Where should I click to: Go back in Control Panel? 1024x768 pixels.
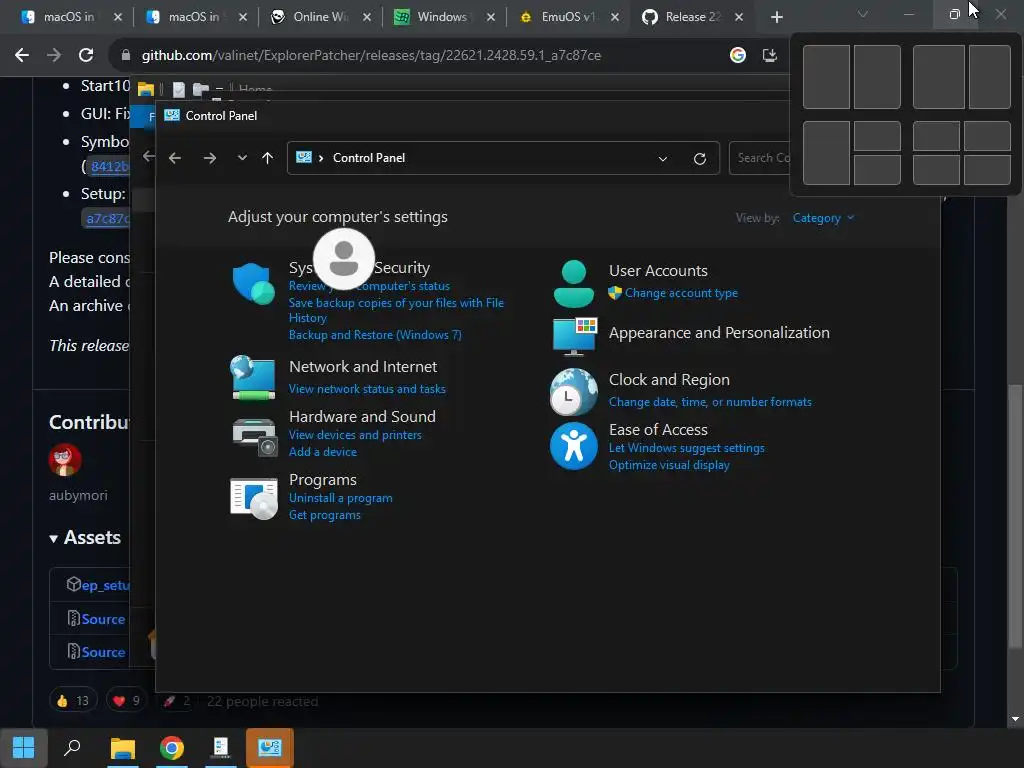point(175,158)
